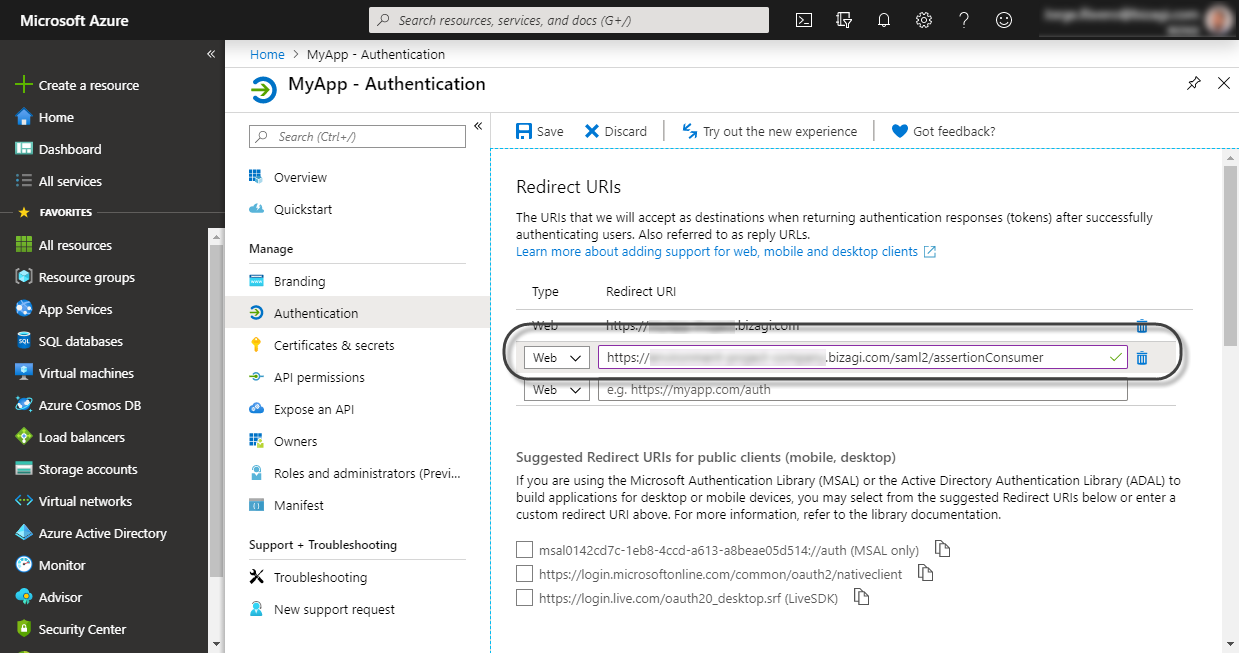Focus the resource menu Search (Ctrl+/) box
The image size is (1239, 653).
point(357,136)
